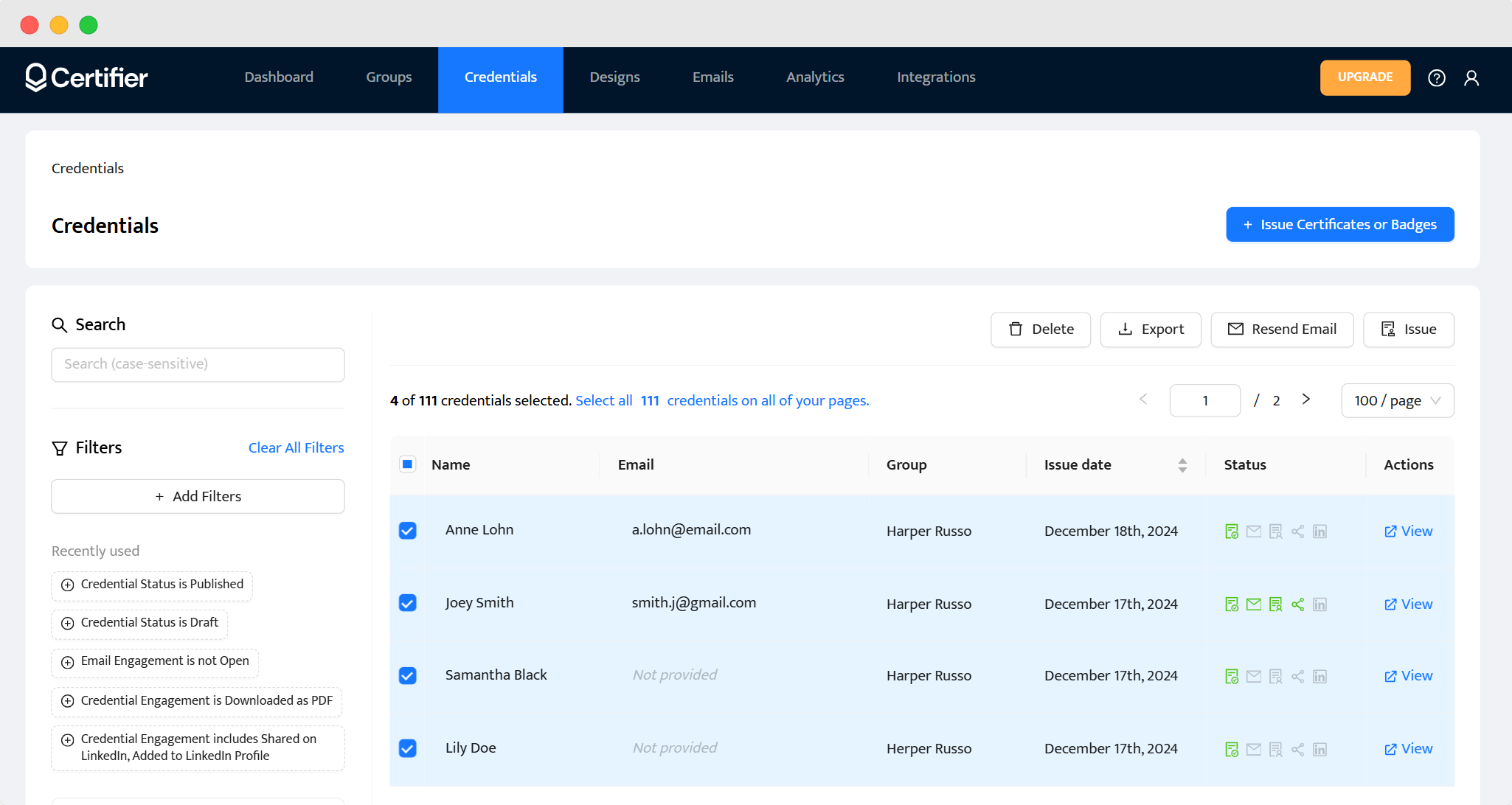Click the share status icon in Anne Lohn's row

(x=1297, y=532)
